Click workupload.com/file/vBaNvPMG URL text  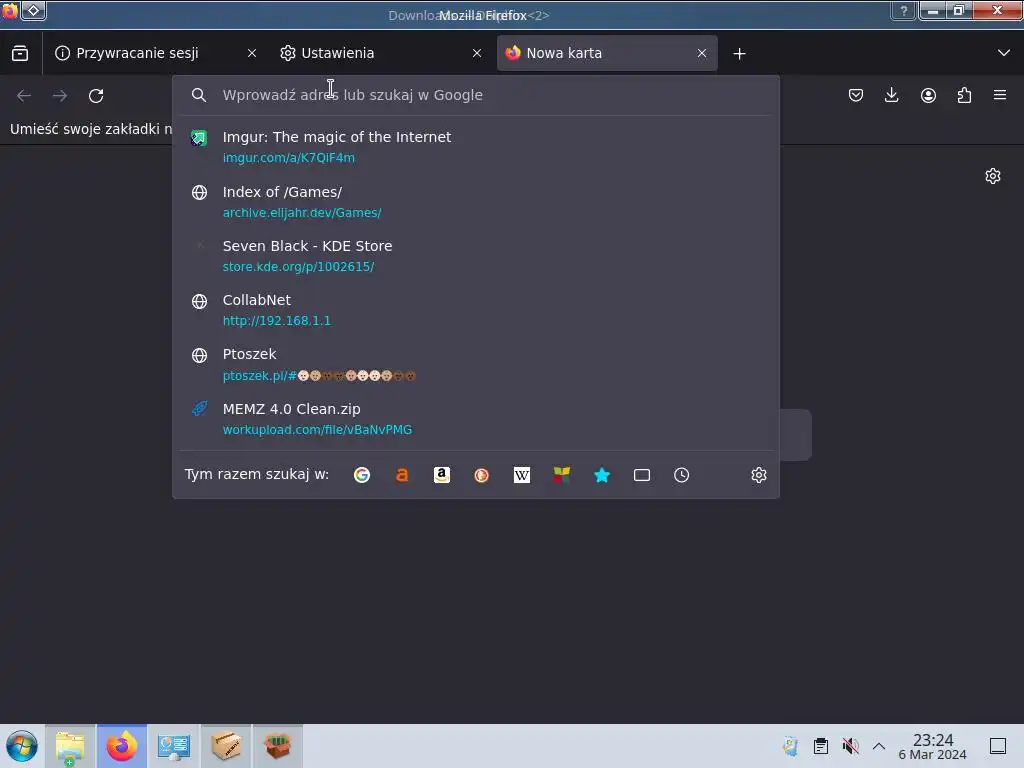(317, 430)
